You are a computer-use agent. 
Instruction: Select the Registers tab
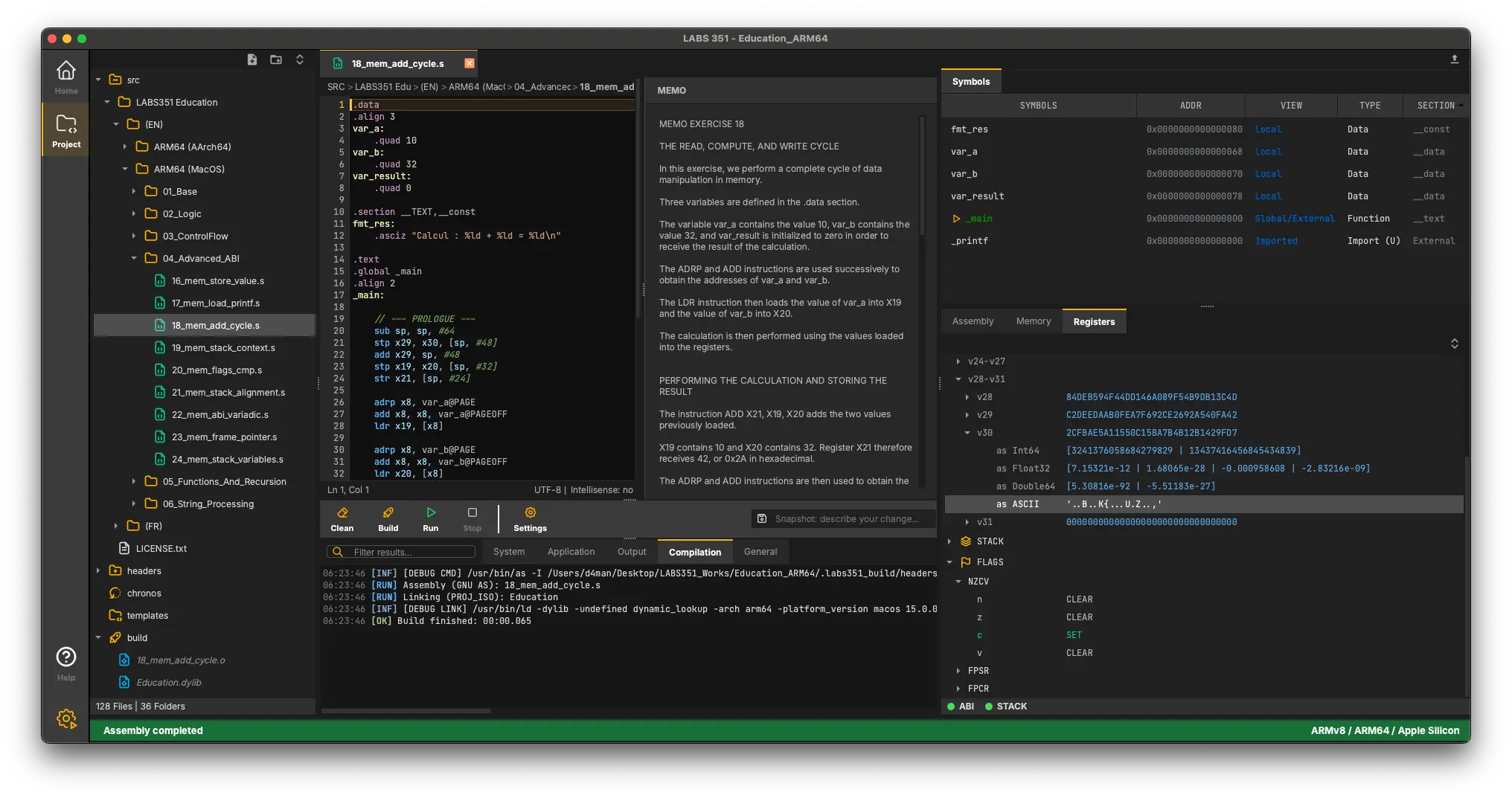click(1094, 321)
